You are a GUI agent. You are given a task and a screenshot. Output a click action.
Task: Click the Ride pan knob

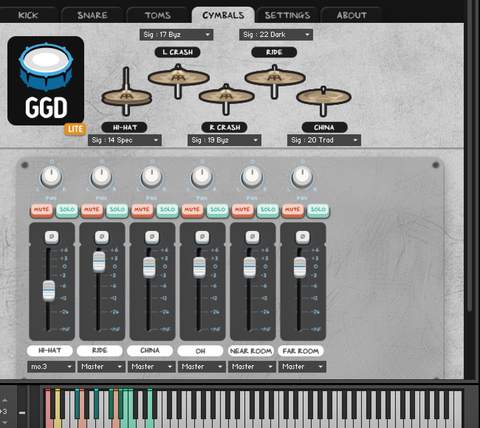point(101,177)
